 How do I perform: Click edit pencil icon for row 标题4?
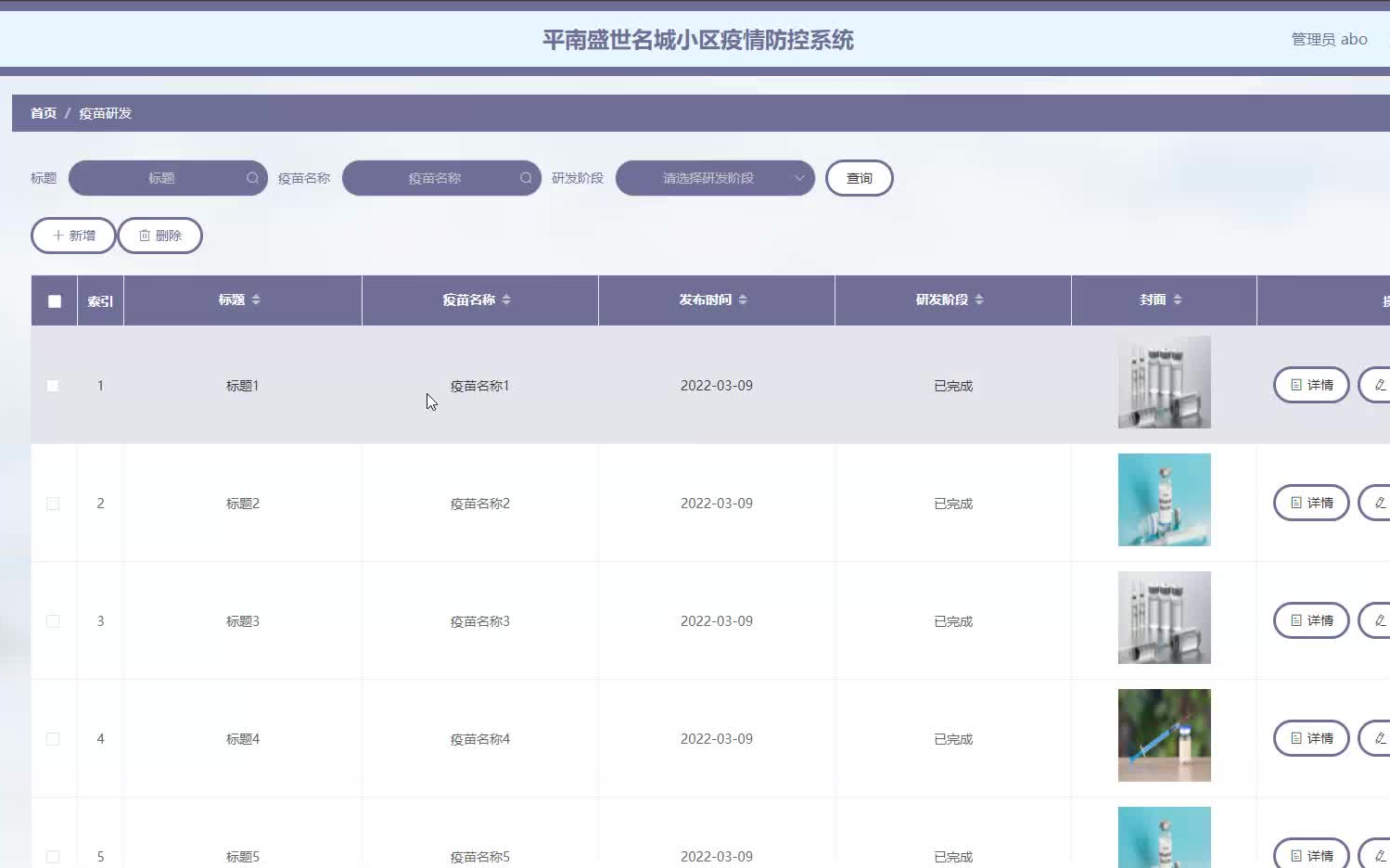click(1380, 738)
